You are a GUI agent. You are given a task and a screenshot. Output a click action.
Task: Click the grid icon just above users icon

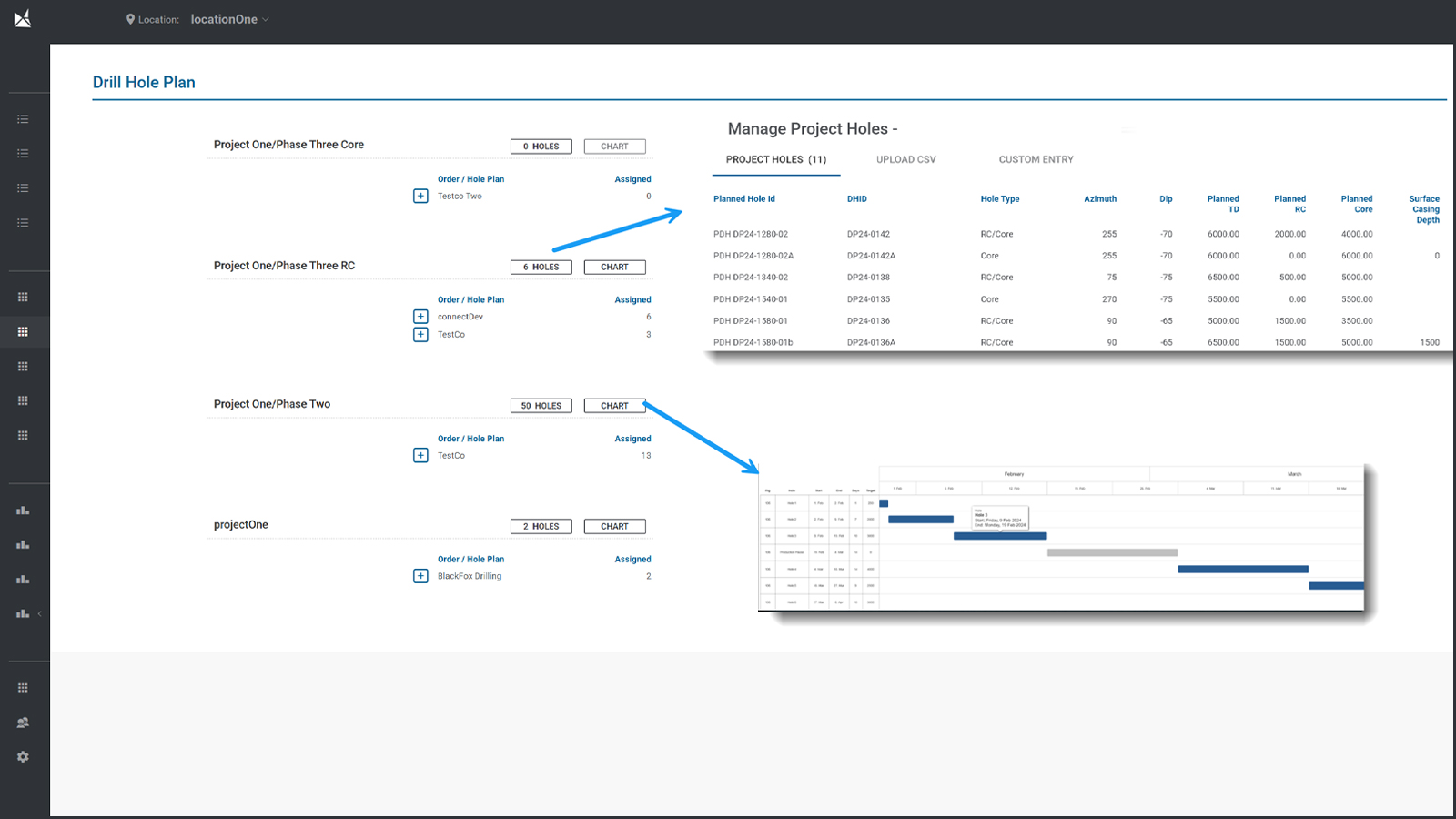click(x=23, y=688)
